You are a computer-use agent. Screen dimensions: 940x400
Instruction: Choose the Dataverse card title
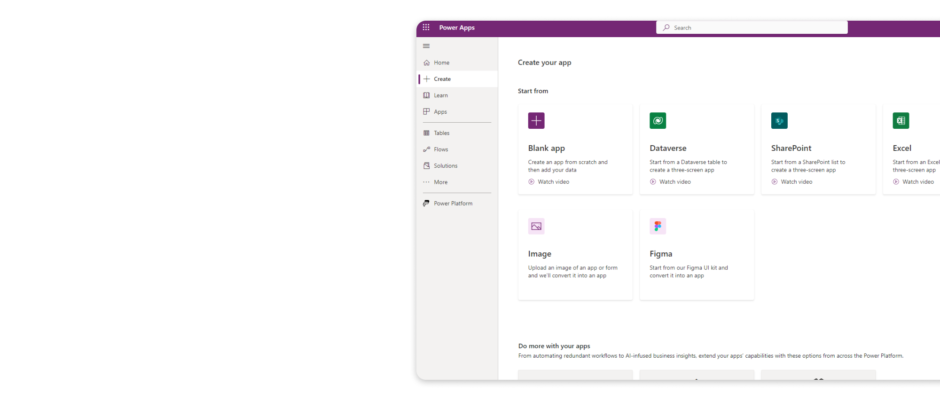point(668,148)
